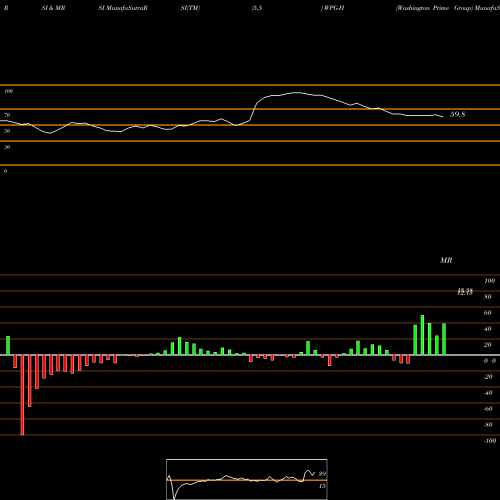Click the MR axis label 20
Viewport: 500px width, 500px height.
pyautogui.click(x=488, y=345)
